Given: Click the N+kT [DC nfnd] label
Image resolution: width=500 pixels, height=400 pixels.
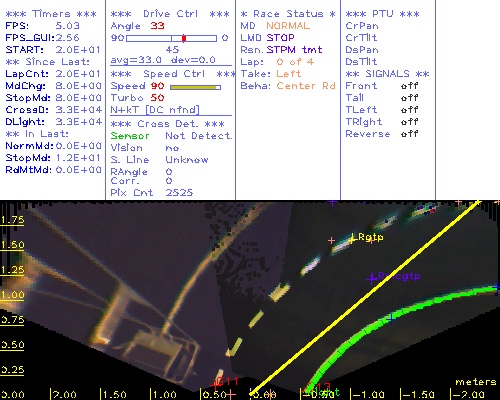Looking at the screenshot, I should 155,110.
